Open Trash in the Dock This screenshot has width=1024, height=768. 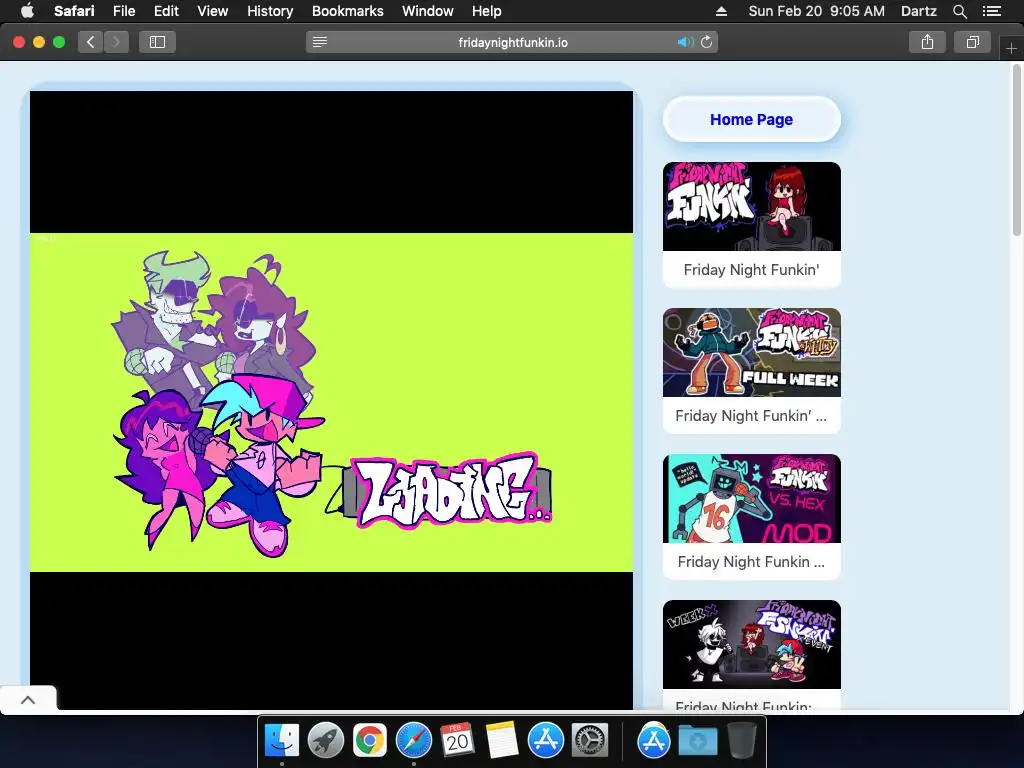tap(741, 741)
